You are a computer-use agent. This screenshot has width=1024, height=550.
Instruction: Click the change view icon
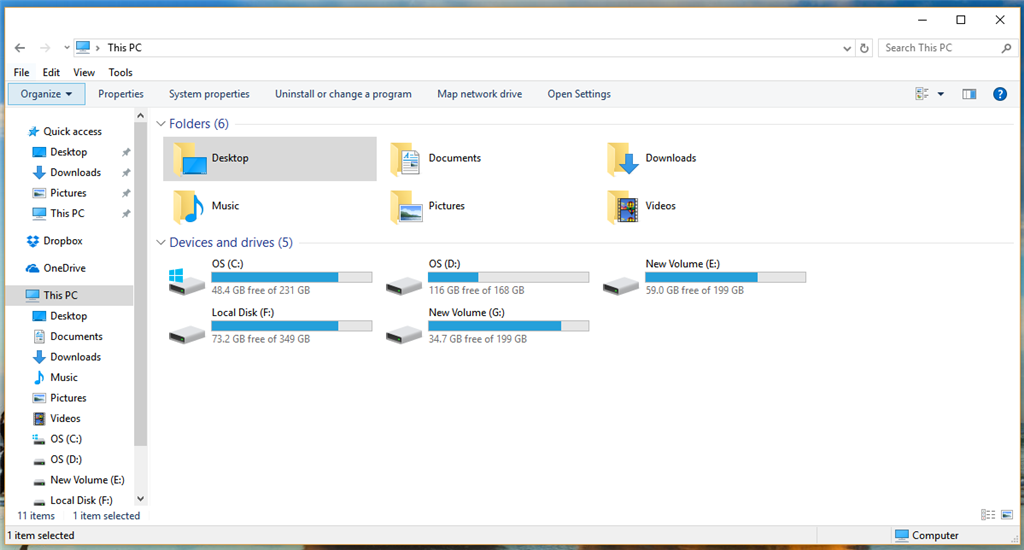click(x=921, y=94)
